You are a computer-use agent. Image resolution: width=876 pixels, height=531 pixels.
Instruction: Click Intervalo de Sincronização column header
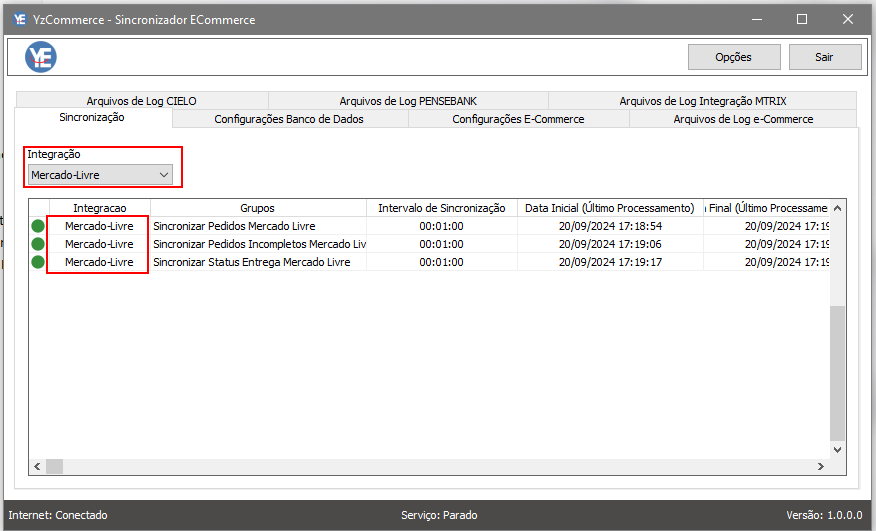442,208
